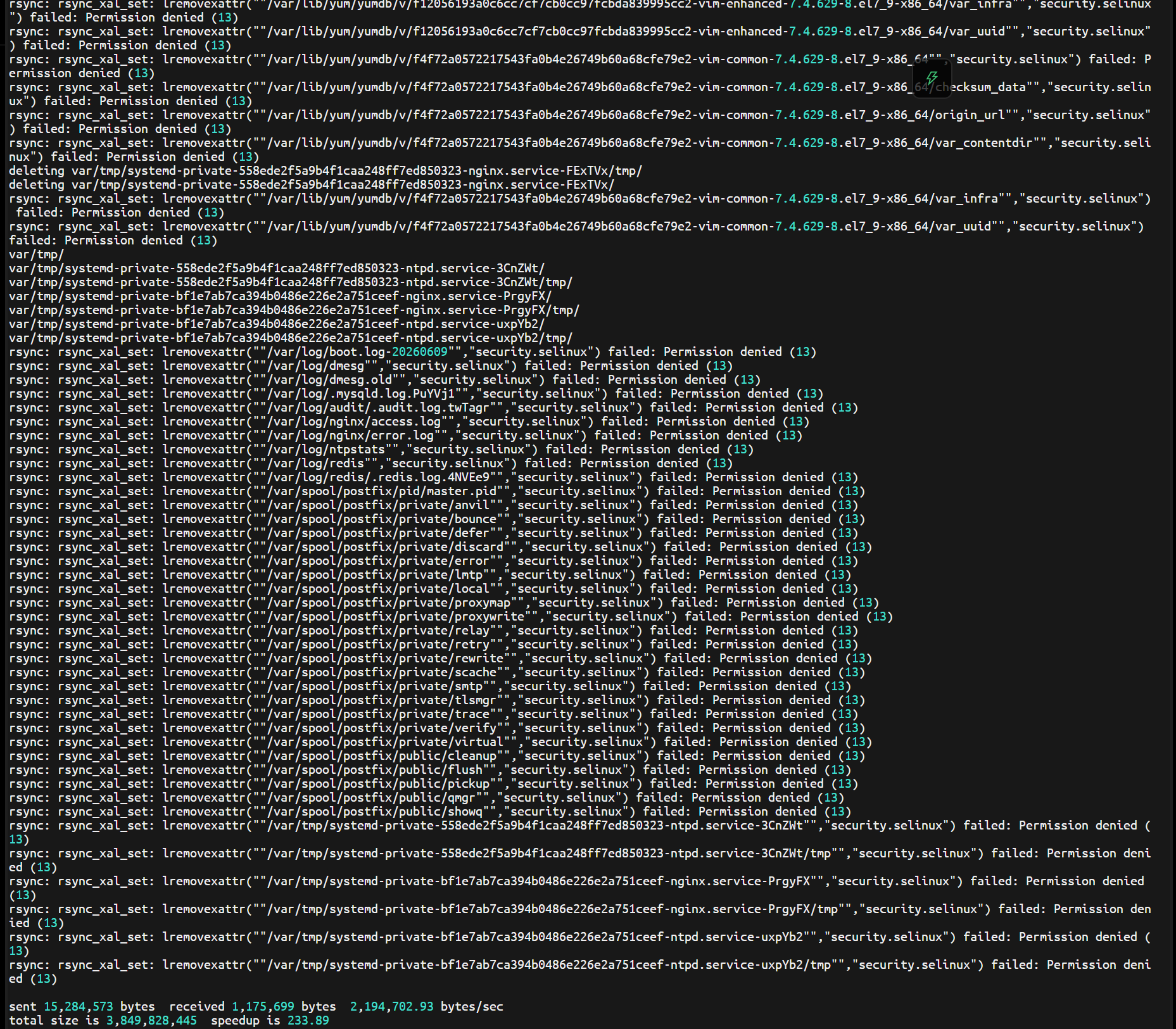This screenshot has height=1029, width=1176.
Task: Click the postfix/pid/master.pid error line
Action: 437,491
